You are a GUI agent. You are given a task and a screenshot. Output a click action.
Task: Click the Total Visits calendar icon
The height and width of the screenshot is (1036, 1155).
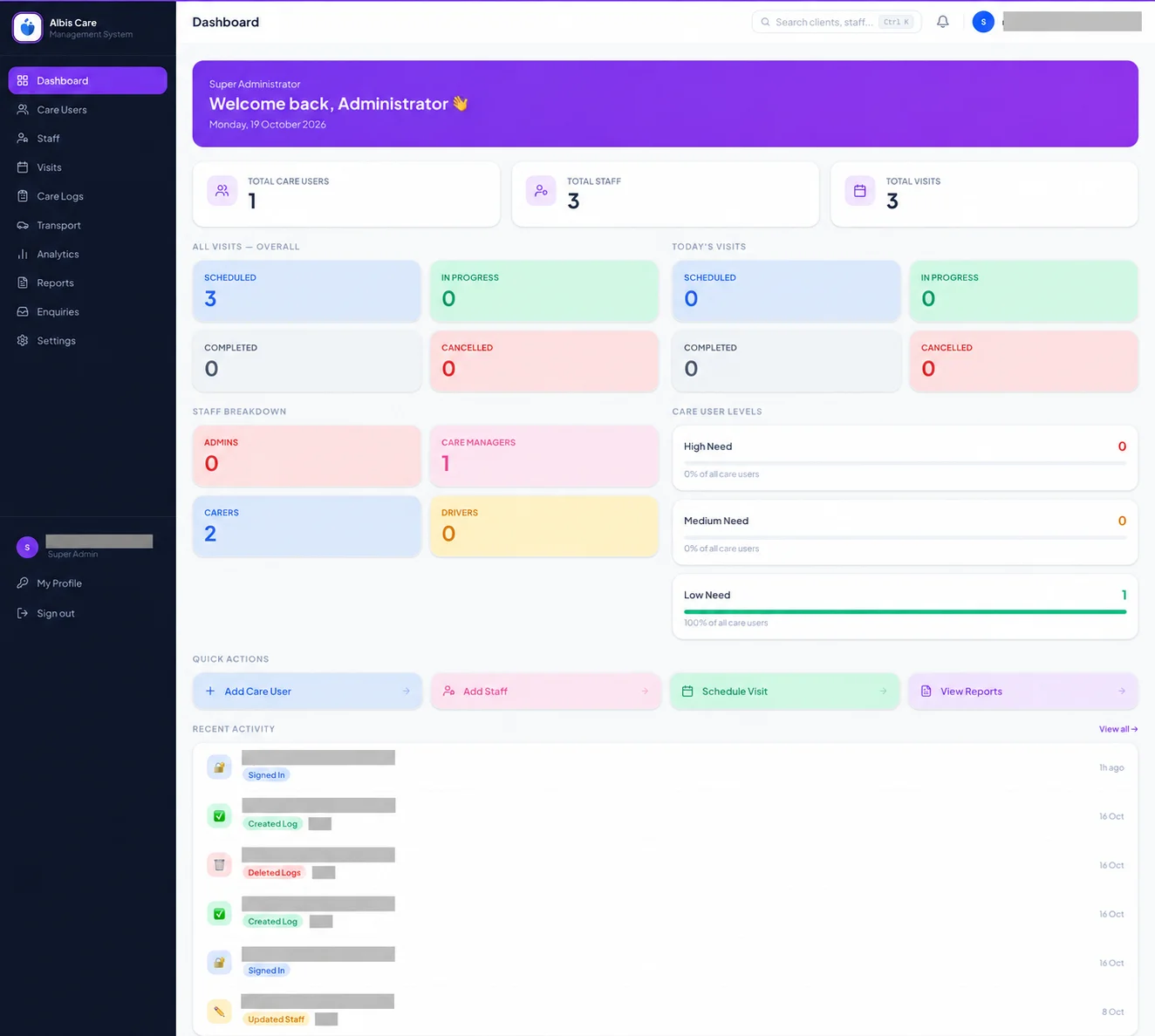pyautogui.click(x=860, y=191)
